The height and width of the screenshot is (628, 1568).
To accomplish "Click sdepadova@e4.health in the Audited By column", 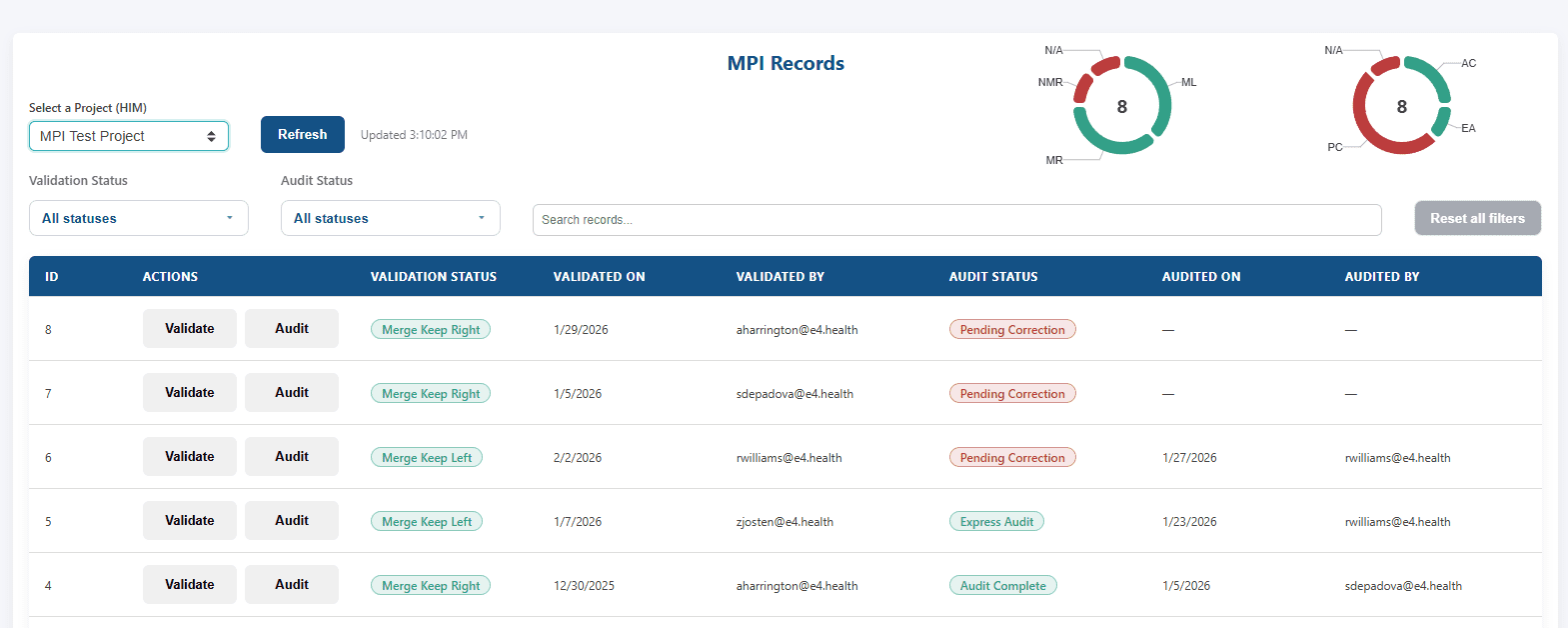I will 1403,586.
